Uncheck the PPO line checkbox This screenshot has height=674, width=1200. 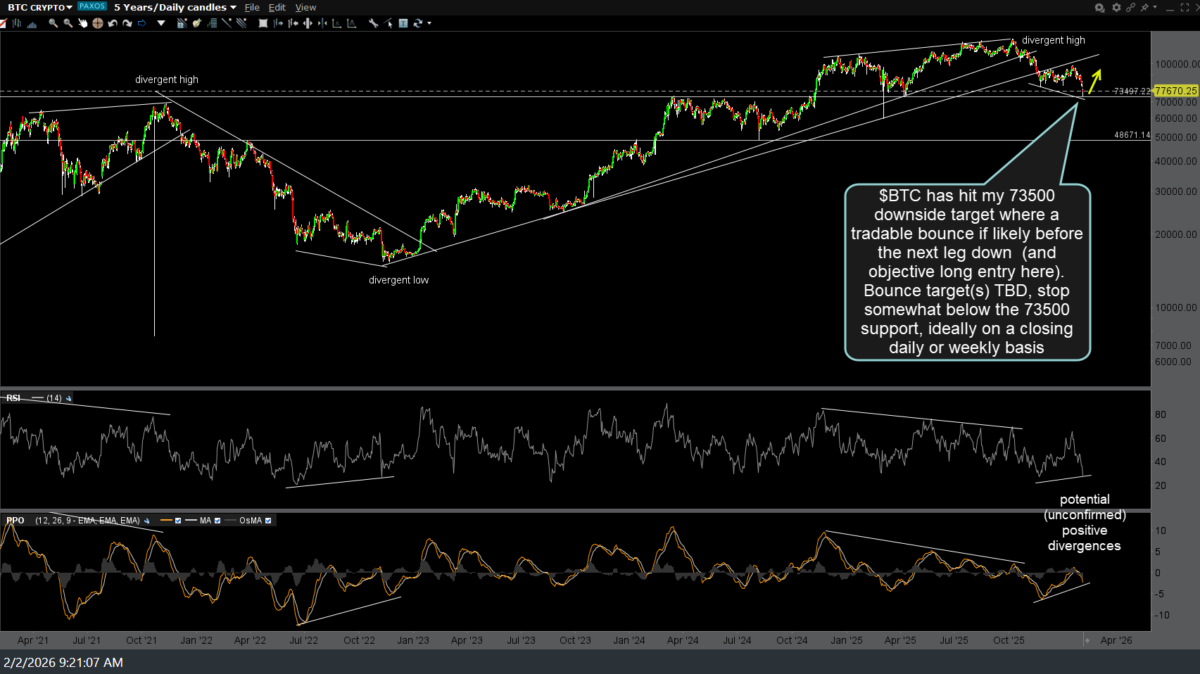coord(178,521)
